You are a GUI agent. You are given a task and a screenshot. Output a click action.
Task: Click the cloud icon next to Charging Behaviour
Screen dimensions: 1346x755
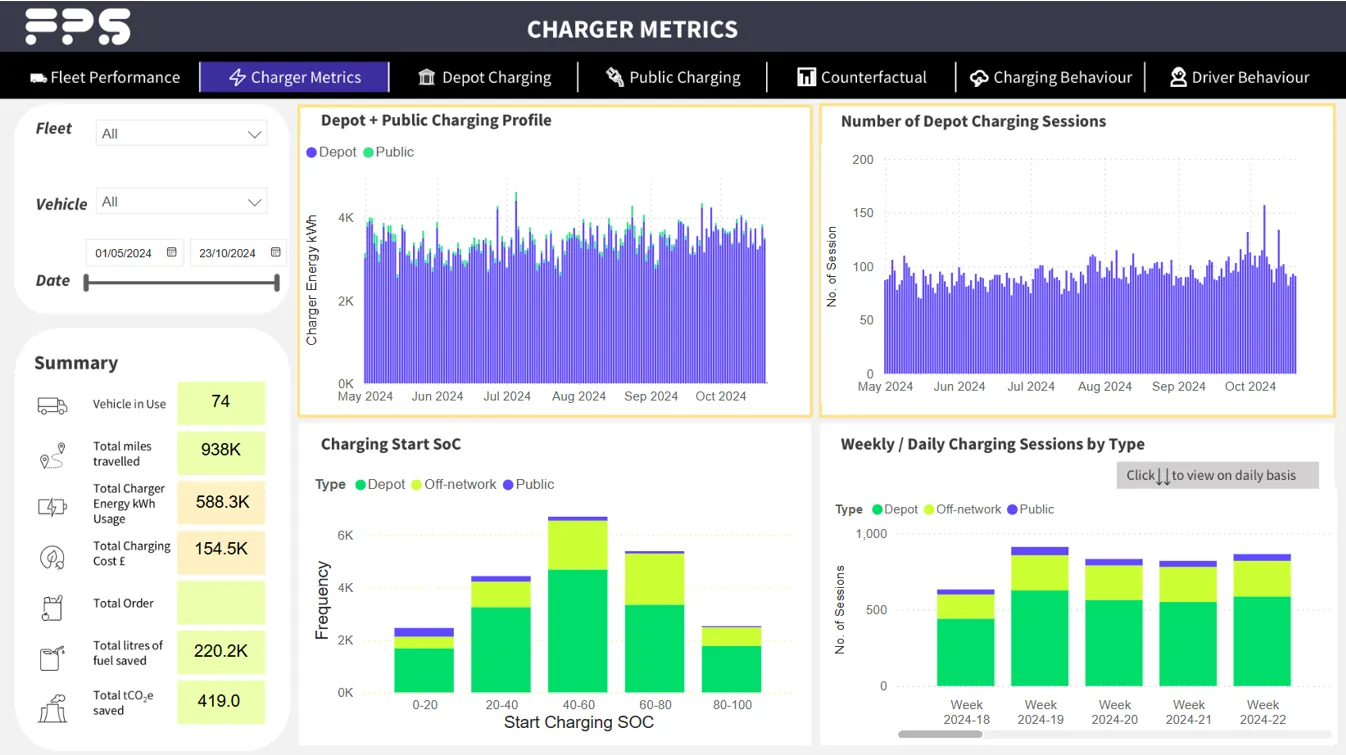[979, 76]
